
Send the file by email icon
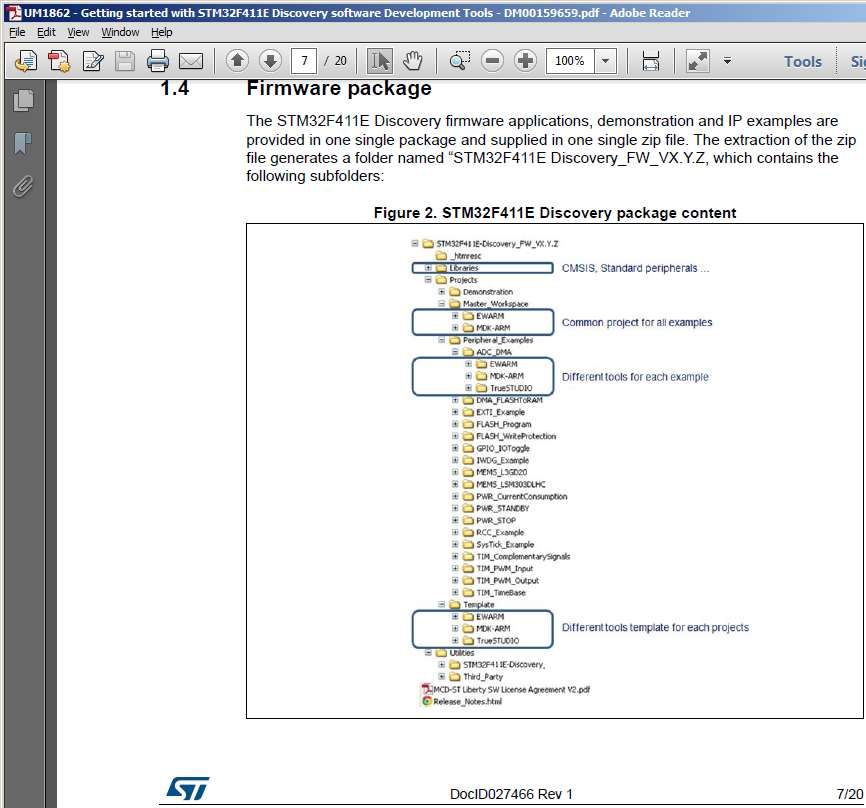click(191, 61)
